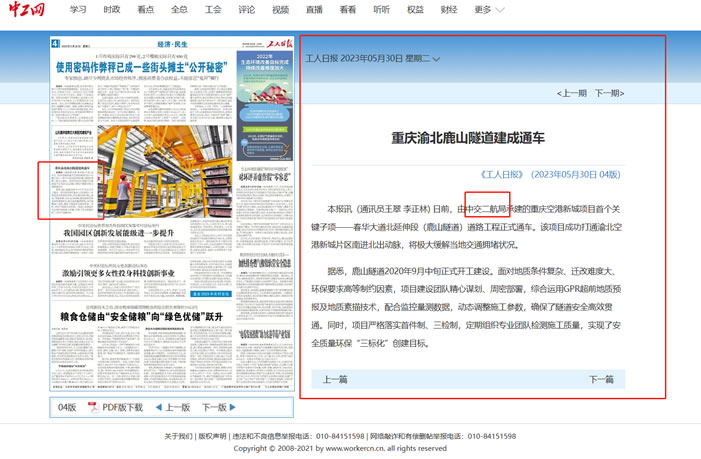This screenshot has height=459, width=701.
Task: Click the PDF download icon
Action: [x=92, y=408]
